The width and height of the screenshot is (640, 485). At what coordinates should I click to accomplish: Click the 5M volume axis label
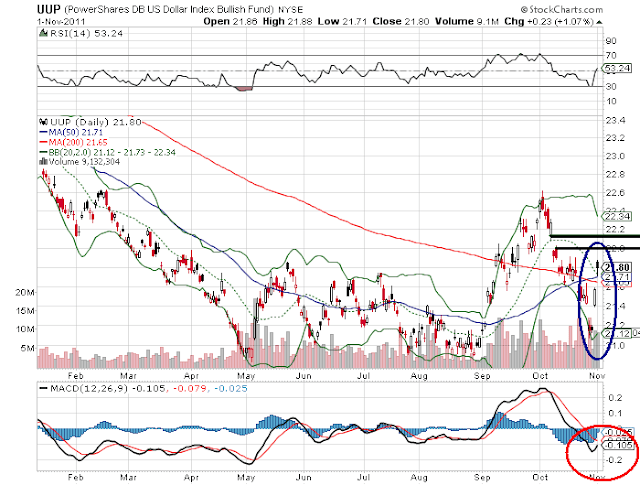coord(27,348)
